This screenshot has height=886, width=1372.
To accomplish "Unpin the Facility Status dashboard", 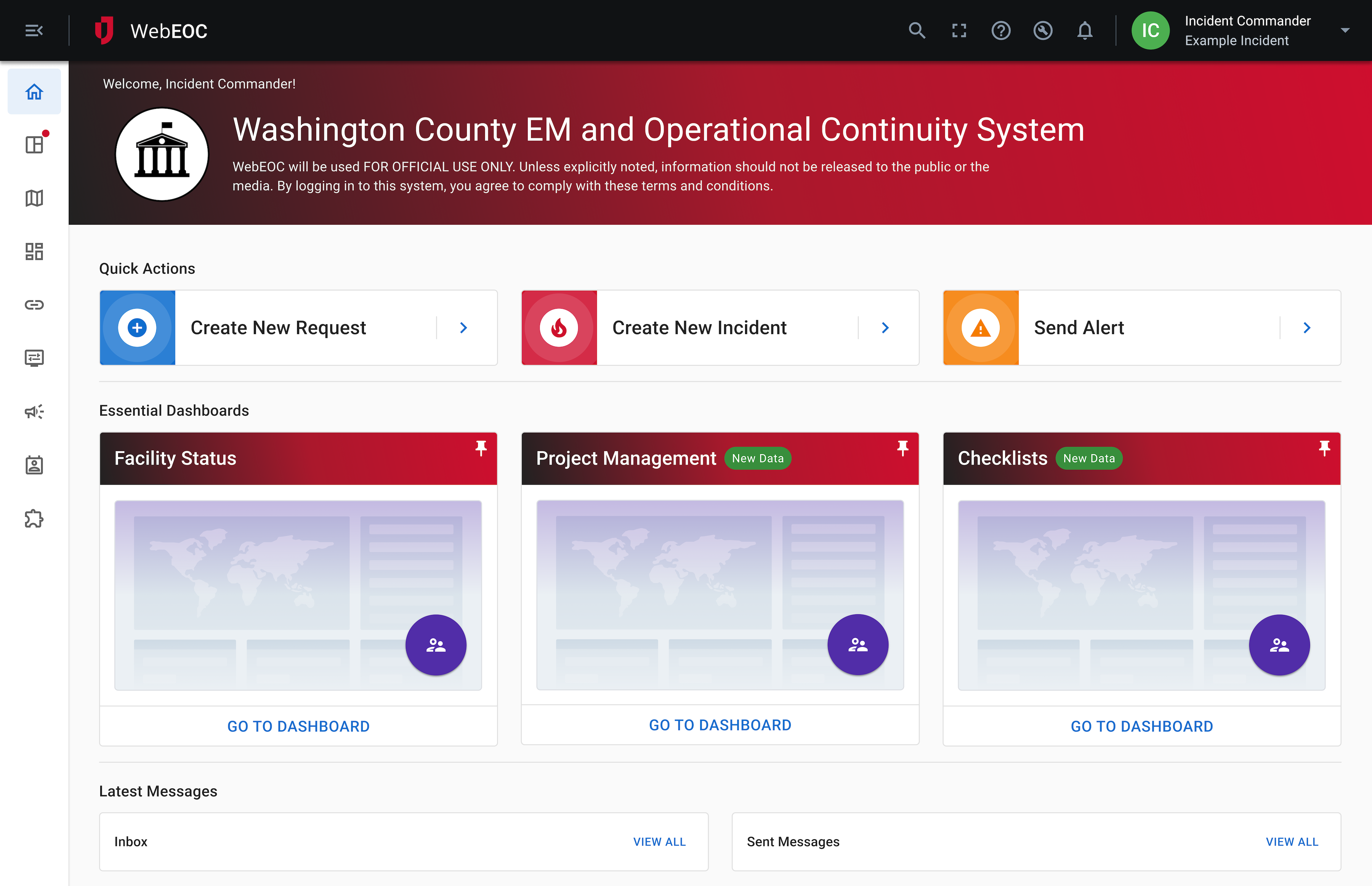I will coord(481,449).
